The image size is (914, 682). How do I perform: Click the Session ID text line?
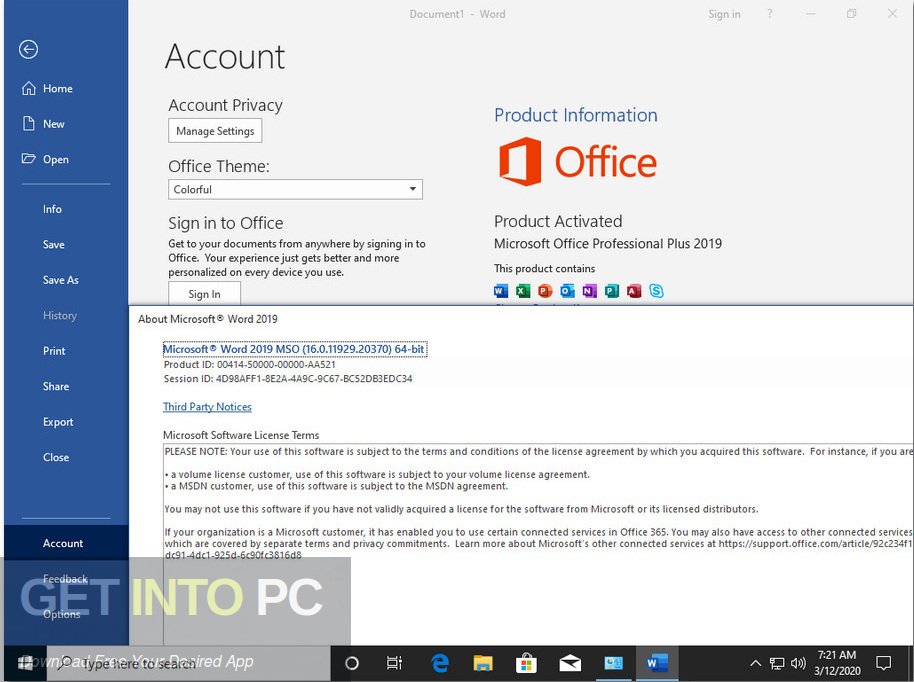(x=288, y=379)
